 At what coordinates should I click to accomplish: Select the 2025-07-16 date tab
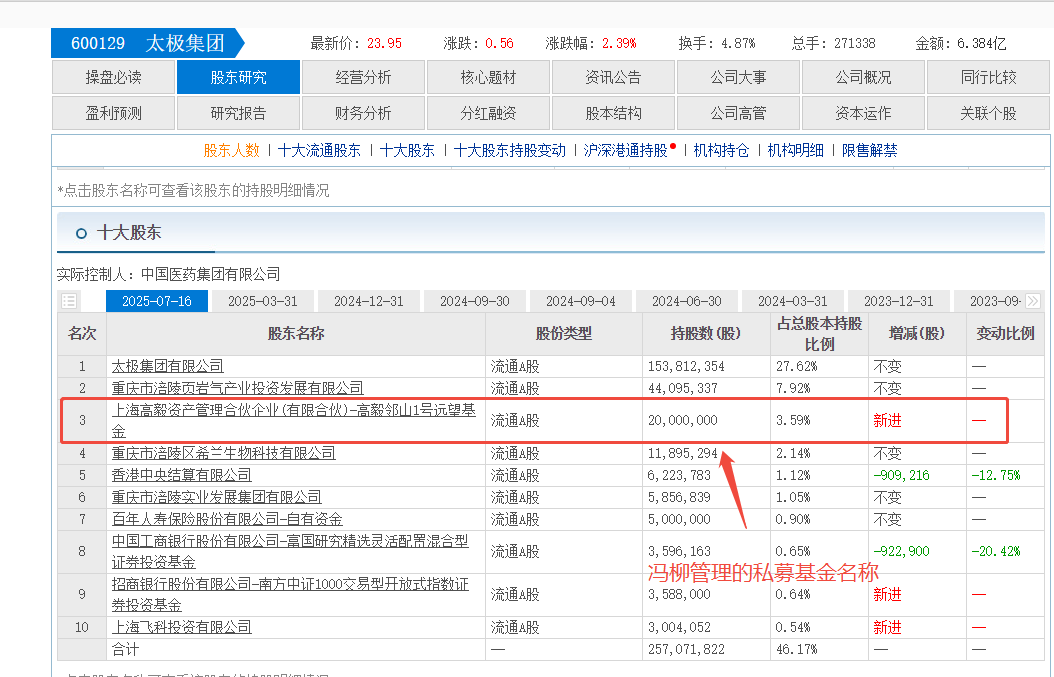157,301
